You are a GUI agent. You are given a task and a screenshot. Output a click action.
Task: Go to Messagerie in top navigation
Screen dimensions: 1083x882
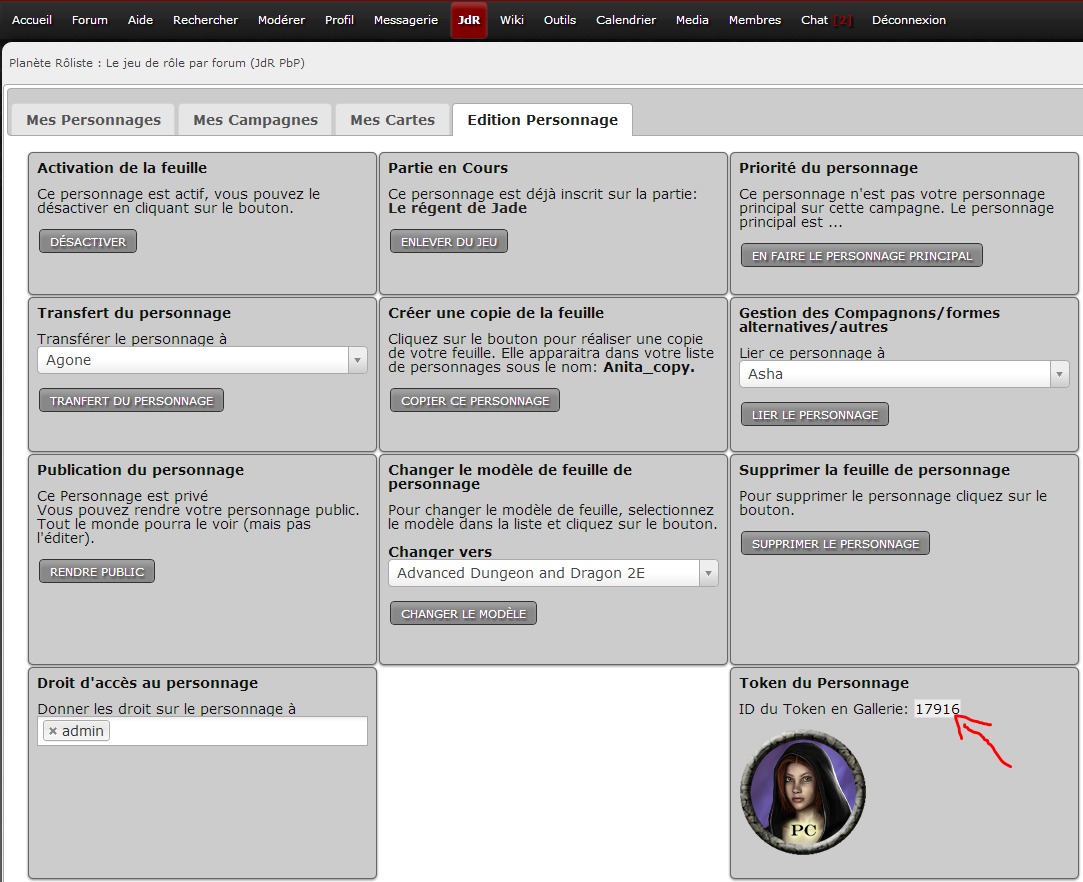click(405, 20)
